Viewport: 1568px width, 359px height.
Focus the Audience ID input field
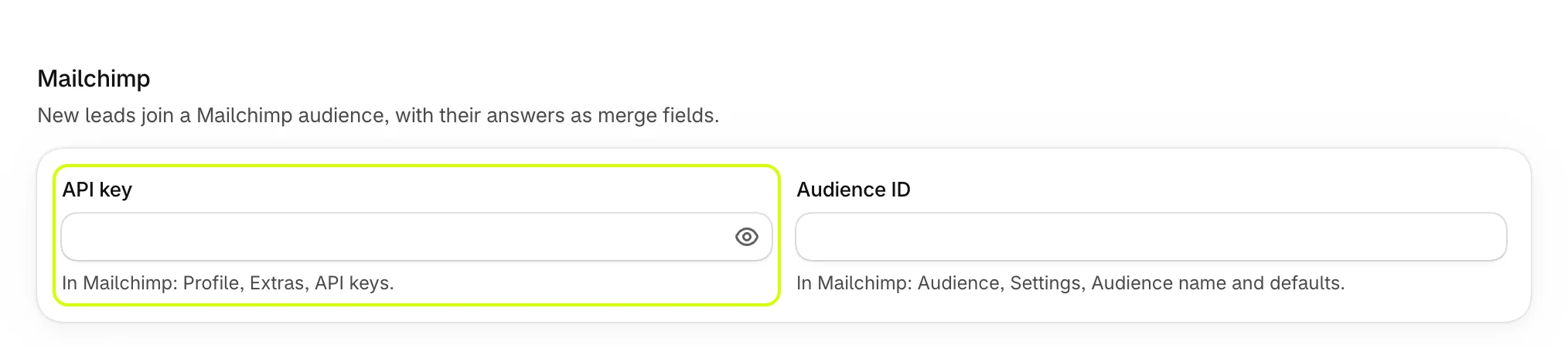pos(1151,237)
